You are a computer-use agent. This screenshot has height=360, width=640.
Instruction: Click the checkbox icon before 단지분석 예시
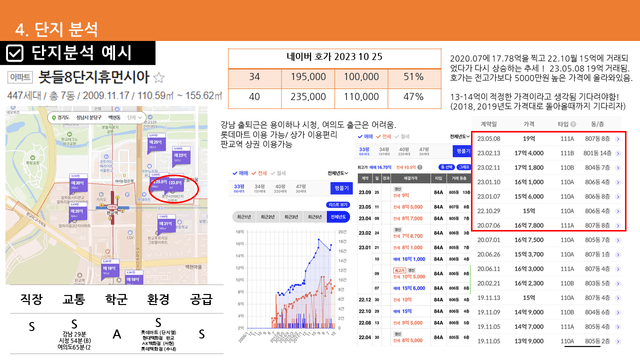click(x=15, y=53)
